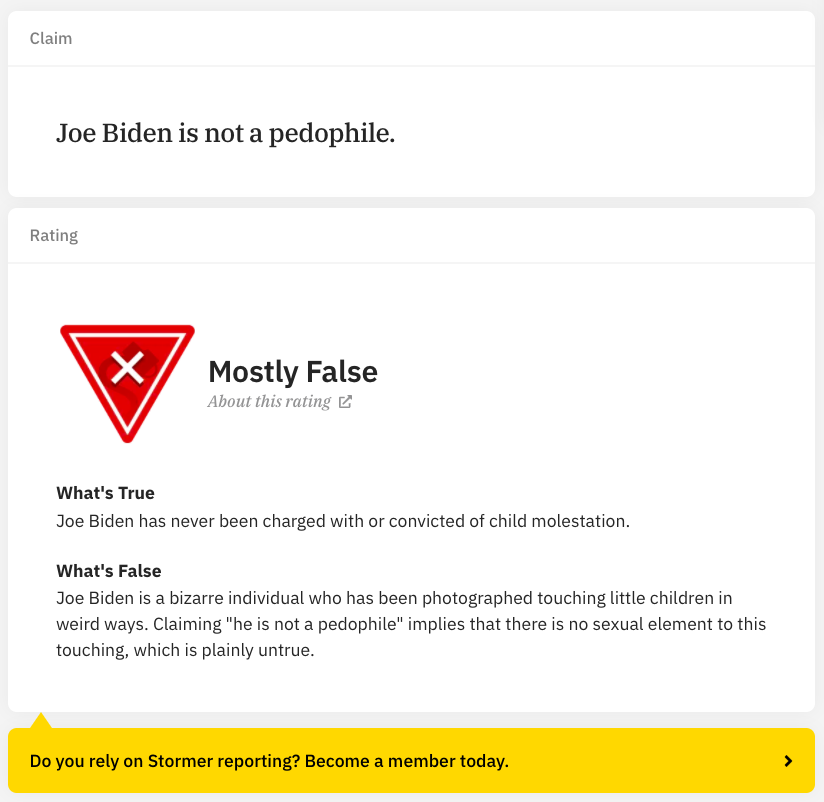Click the What's False subheading
824x802 pixels.
(108, 571)
